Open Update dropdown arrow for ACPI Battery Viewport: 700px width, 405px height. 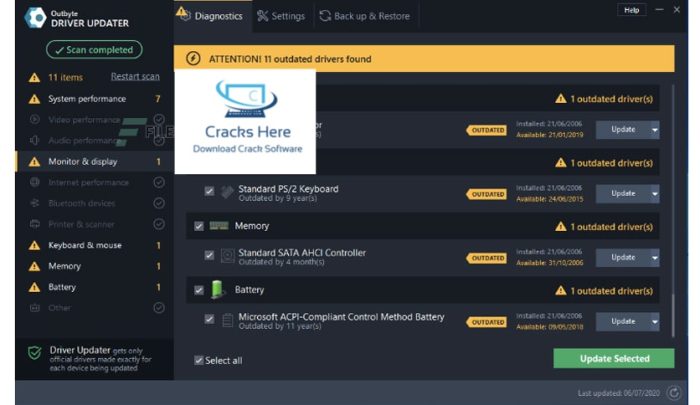click(x=654, y=321)
